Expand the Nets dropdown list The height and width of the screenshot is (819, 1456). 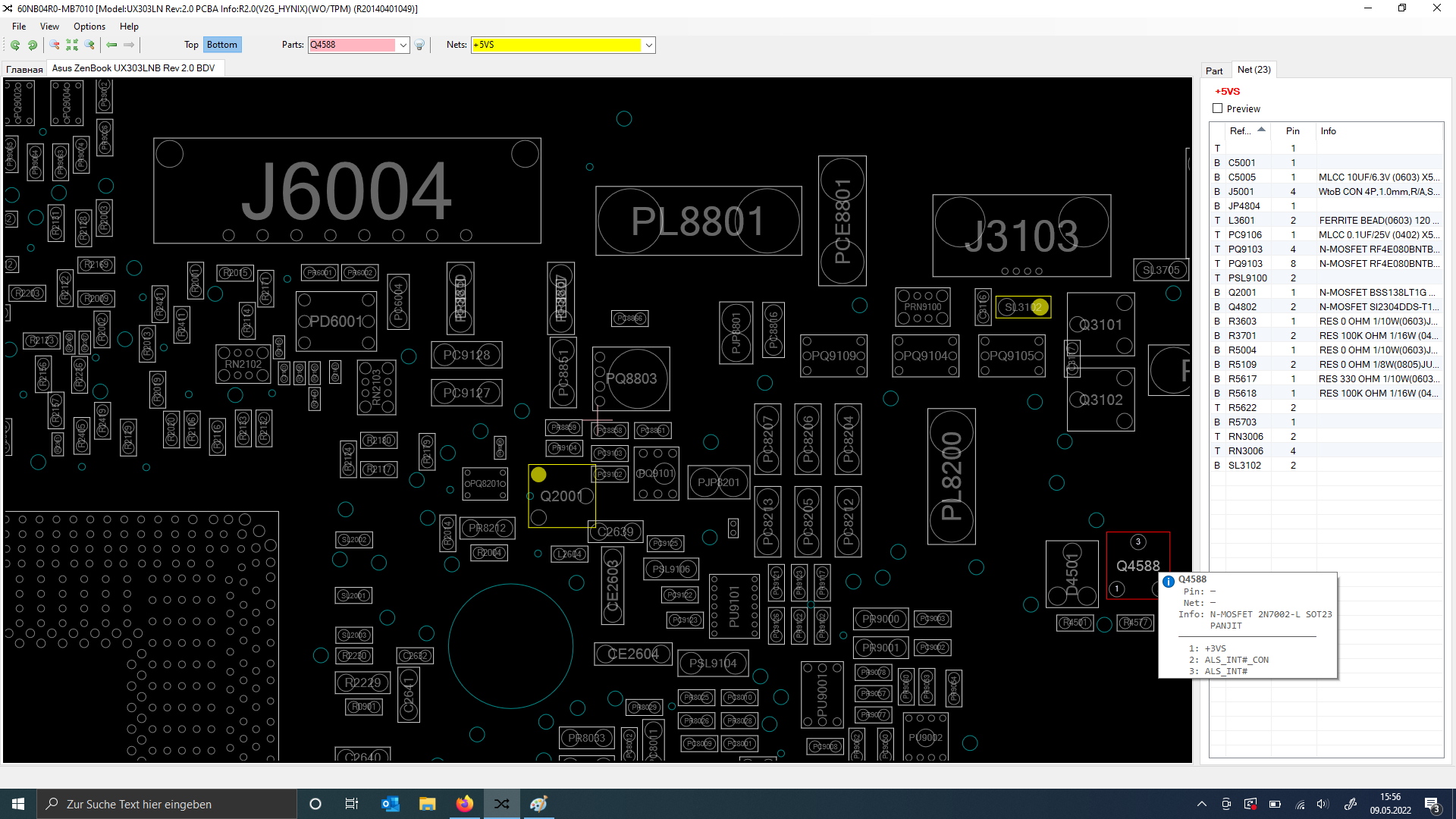[648, 45]
